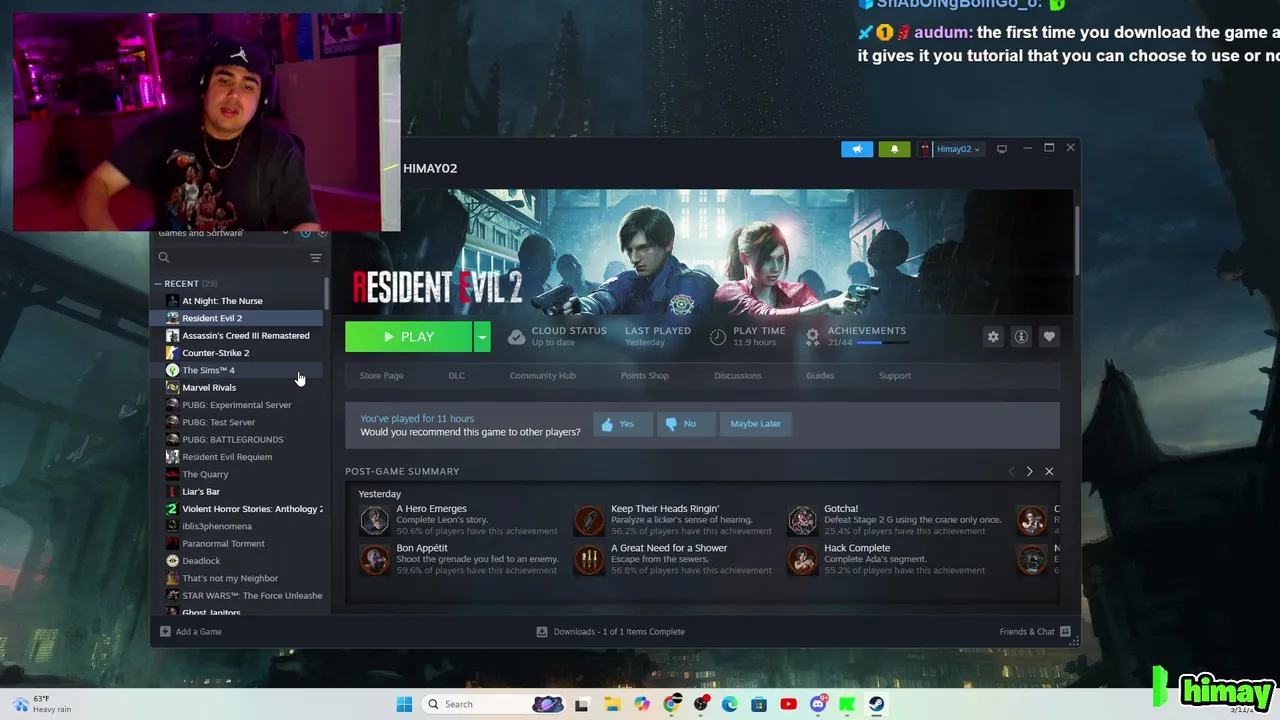Image resolution: width=1280 pixels, height=720 pixels.
Task: Click the ready-to-play filter icon
Action: 322,233
